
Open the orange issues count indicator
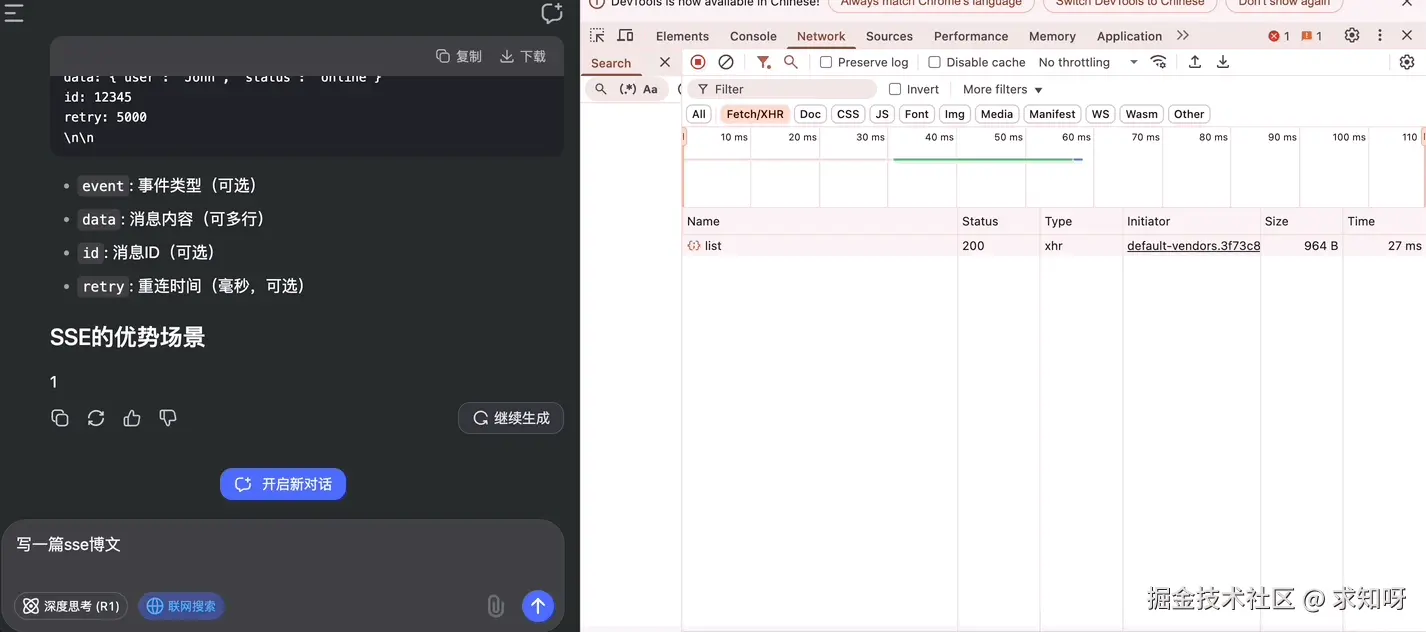1311,36
